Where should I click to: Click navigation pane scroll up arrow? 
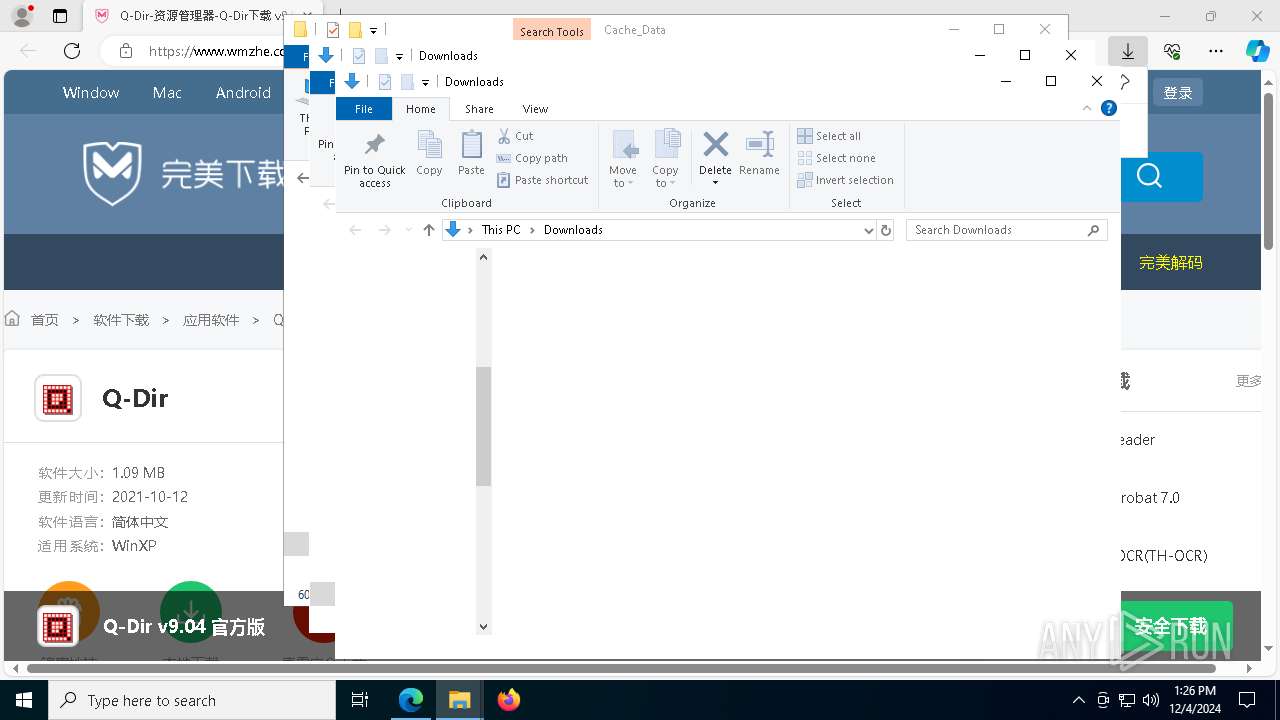click(x=483, y=257)
